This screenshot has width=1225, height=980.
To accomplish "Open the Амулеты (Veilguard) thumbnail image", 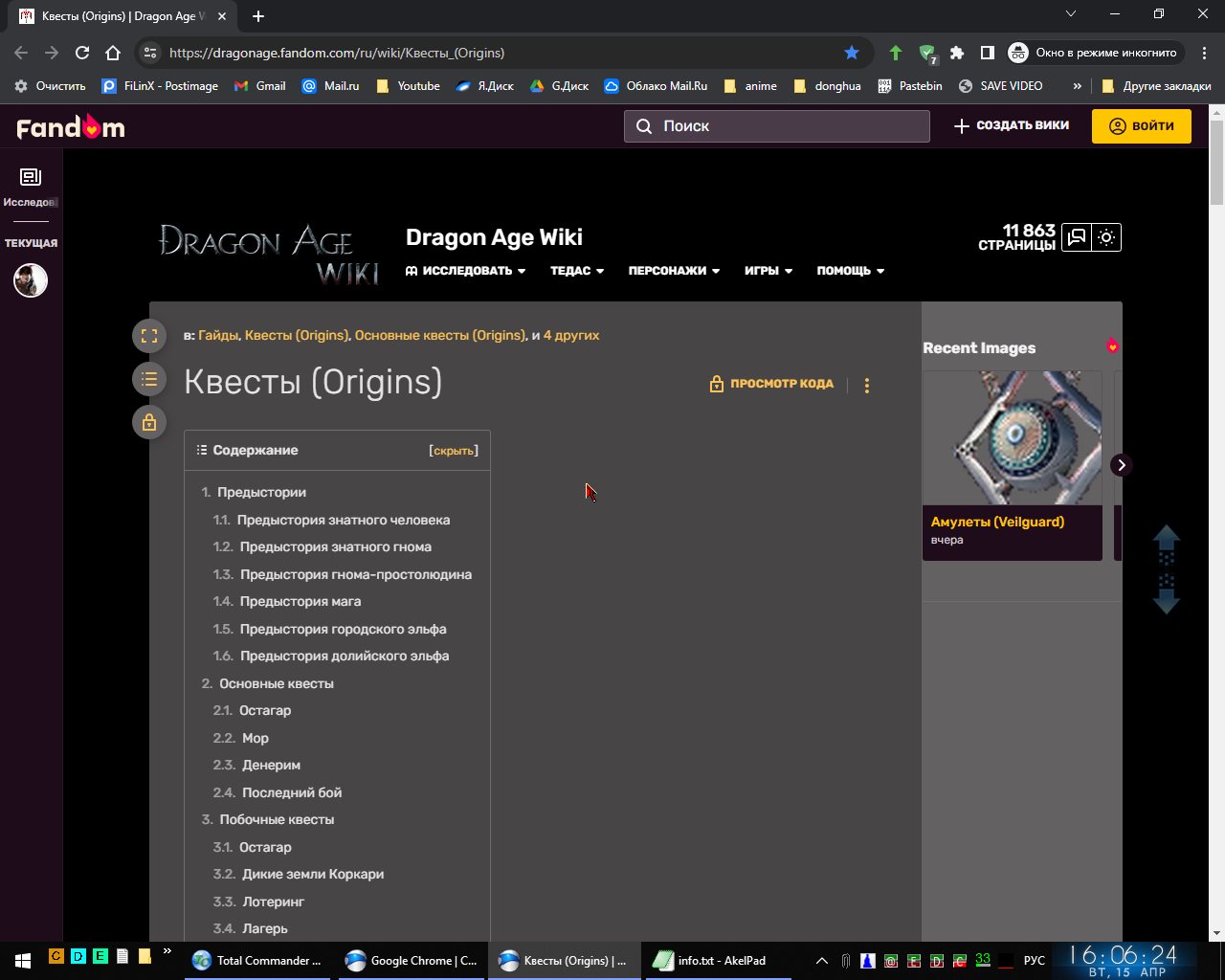I will pos(1013,438).
